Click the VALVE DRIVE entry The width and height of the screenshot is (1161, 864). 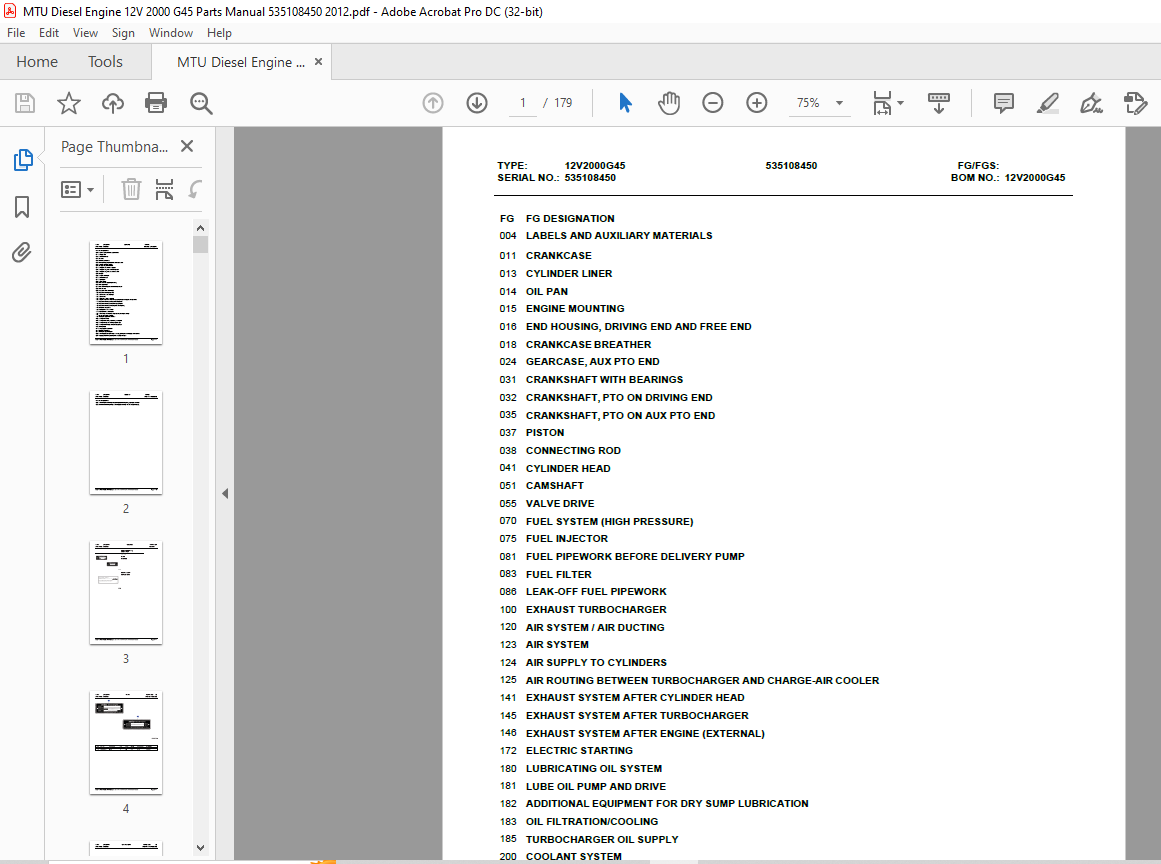560,503
